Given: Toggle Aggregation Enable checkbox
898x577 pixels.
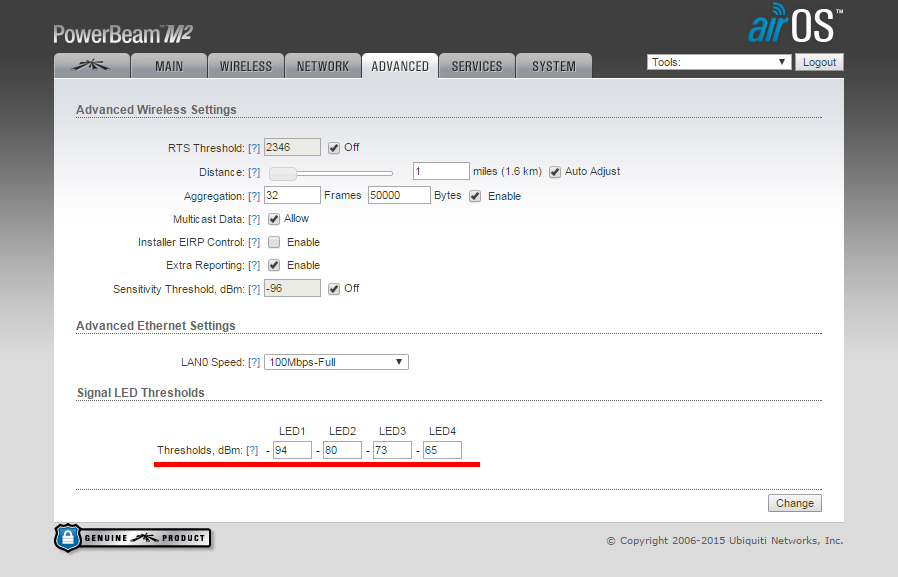Looking at the screenshot, I should [475, 196].
